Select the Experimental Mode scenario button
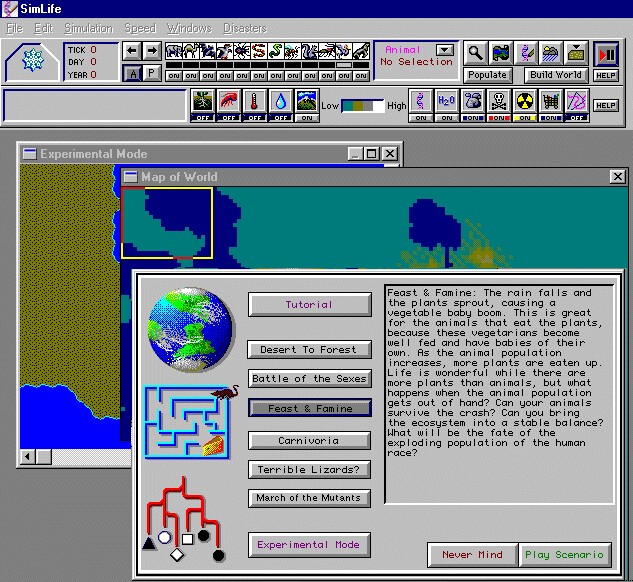633x582 pixels. coord(309,544)
